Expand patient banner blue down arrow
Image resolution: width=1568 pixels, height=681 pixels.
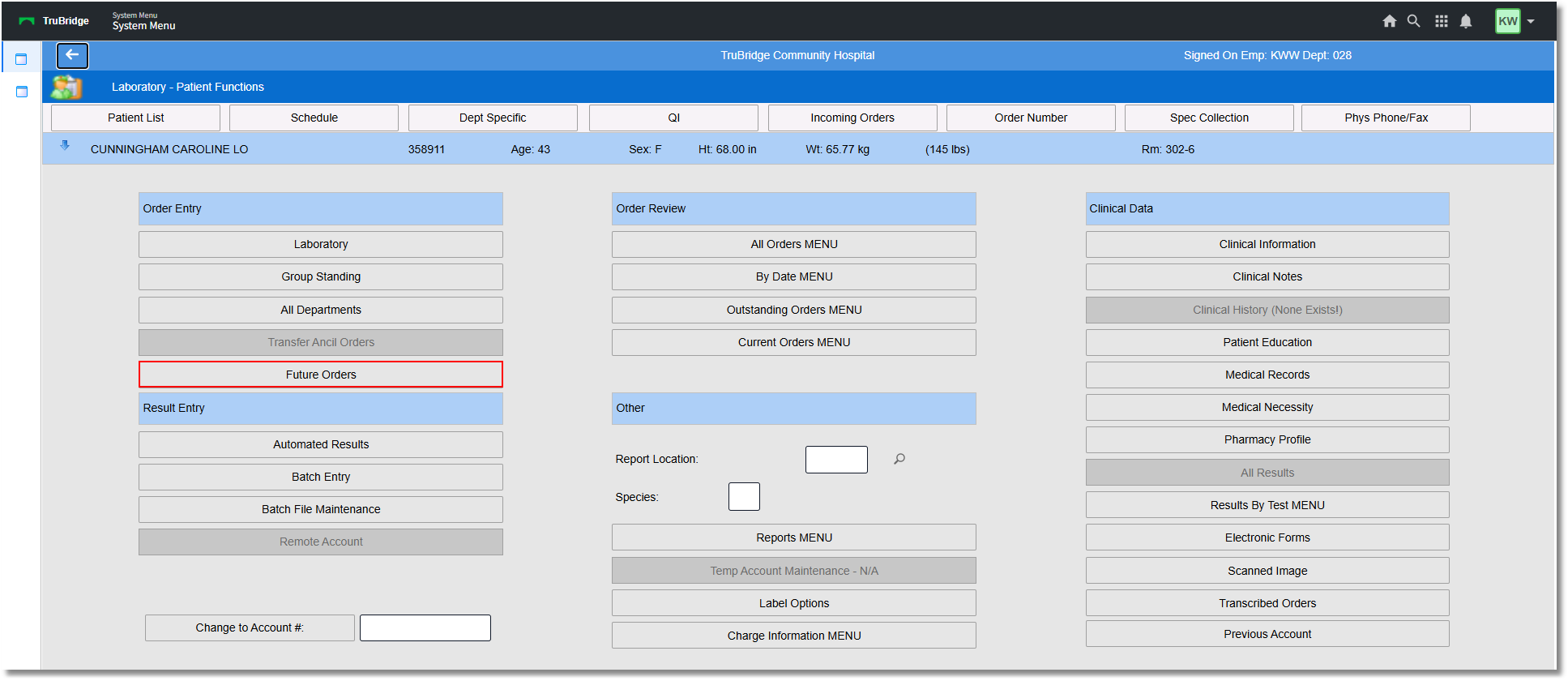coord(65,146)
